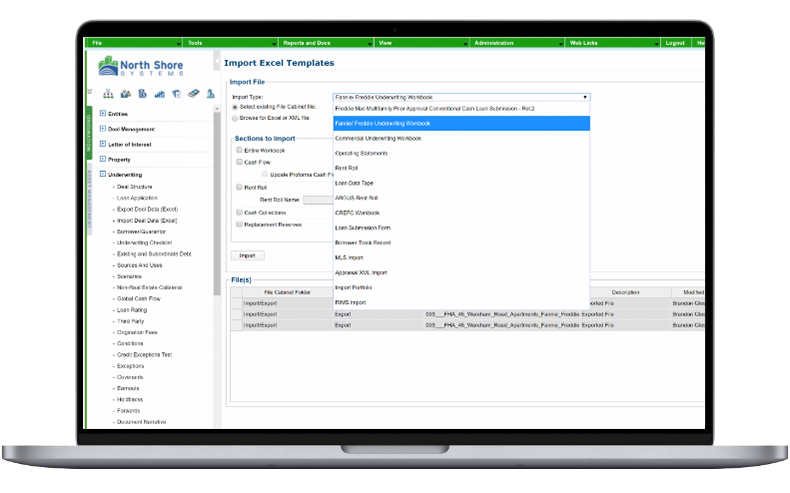Image resolution: width=790 pixels, height=493 pixels.
Task: Click the File Cabinet Folder column header
Action: click(x=288, y=293)
